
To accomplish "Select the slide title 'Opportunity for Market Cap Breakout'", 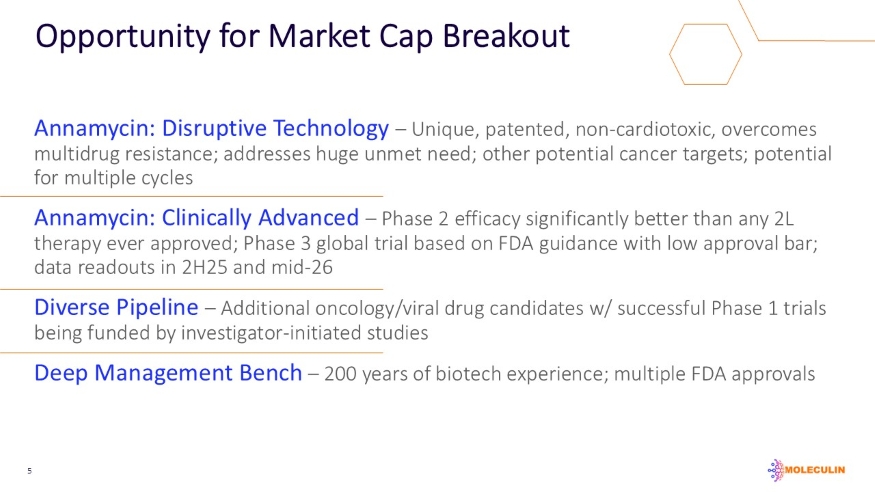I will [x=302, y=37].
